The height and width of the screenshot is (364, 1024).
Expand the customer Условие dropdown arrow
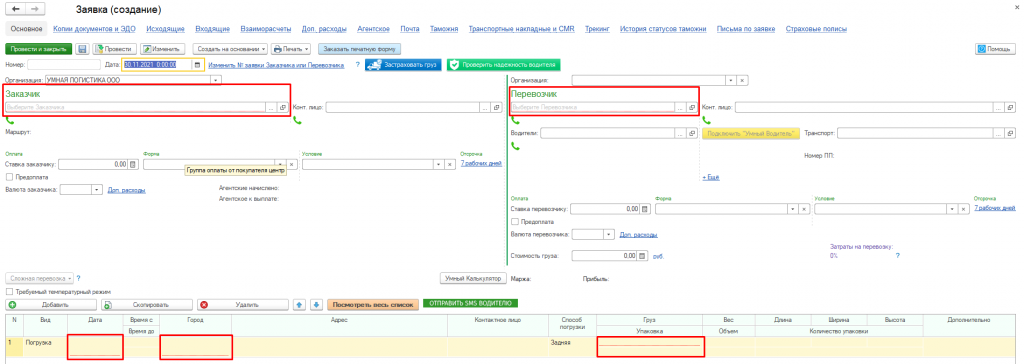pyautogui.click(x=439, y=165)
